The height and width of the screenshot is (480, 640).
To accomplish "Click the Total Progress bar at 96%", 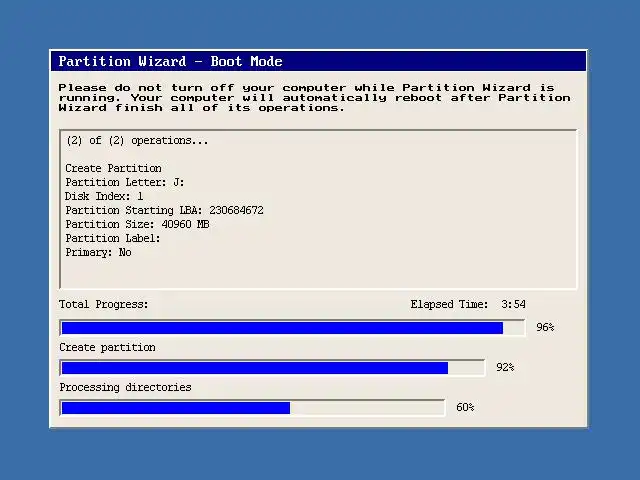I will (x=292, y=328).
